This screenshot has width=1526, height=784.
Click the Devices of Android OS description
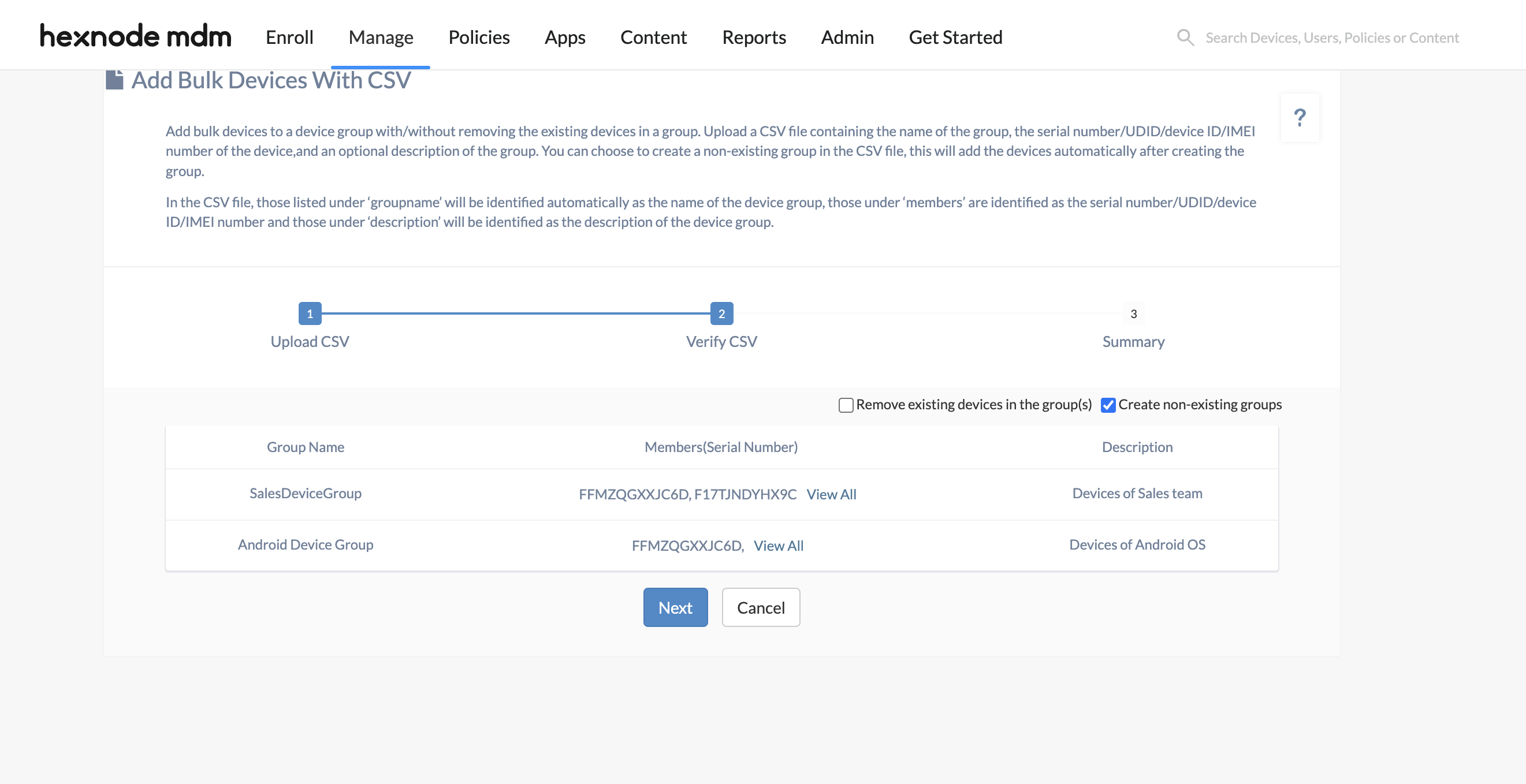click(x=1137, y=545)
